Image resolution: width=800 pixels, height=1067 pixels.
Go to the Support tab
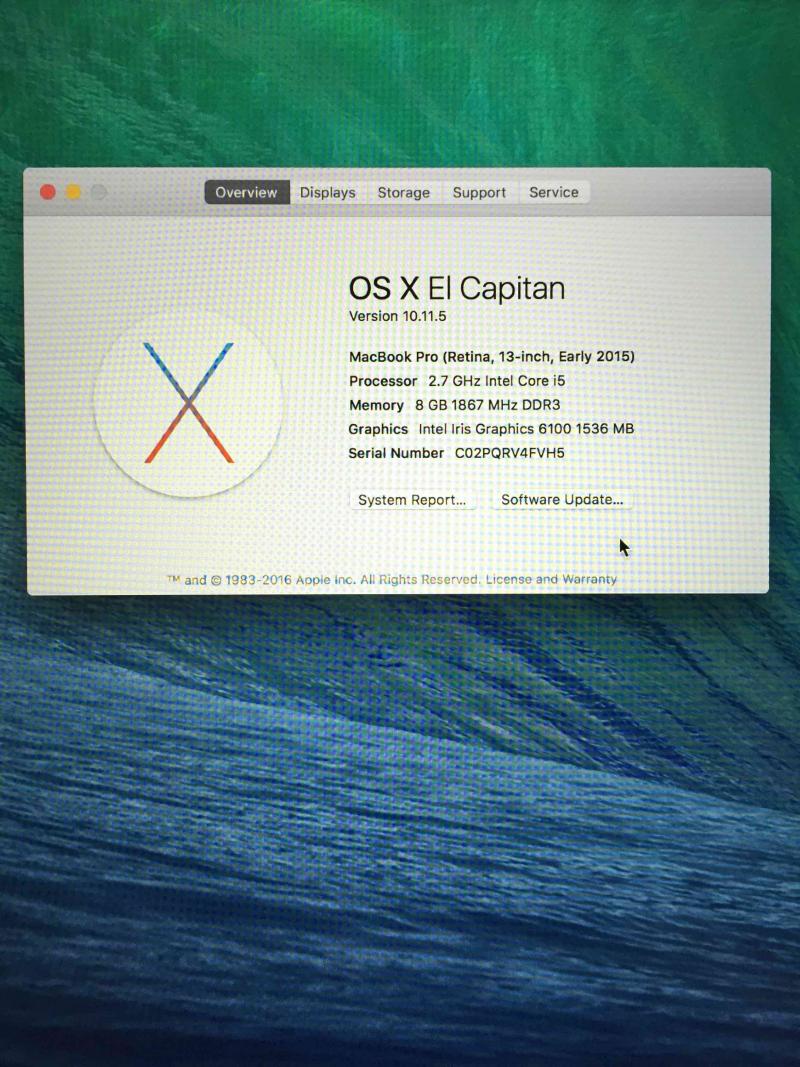coord(479,192)
